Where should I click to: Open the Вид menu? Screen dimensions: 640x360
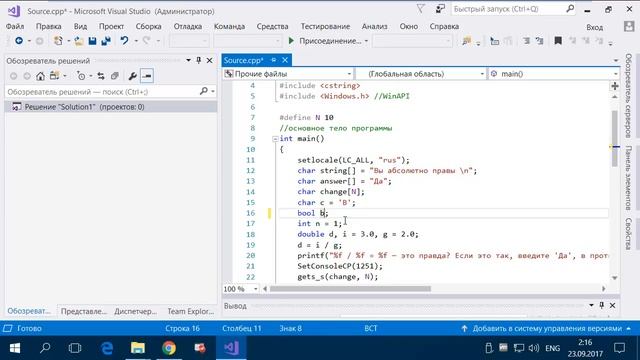point(80,27)
